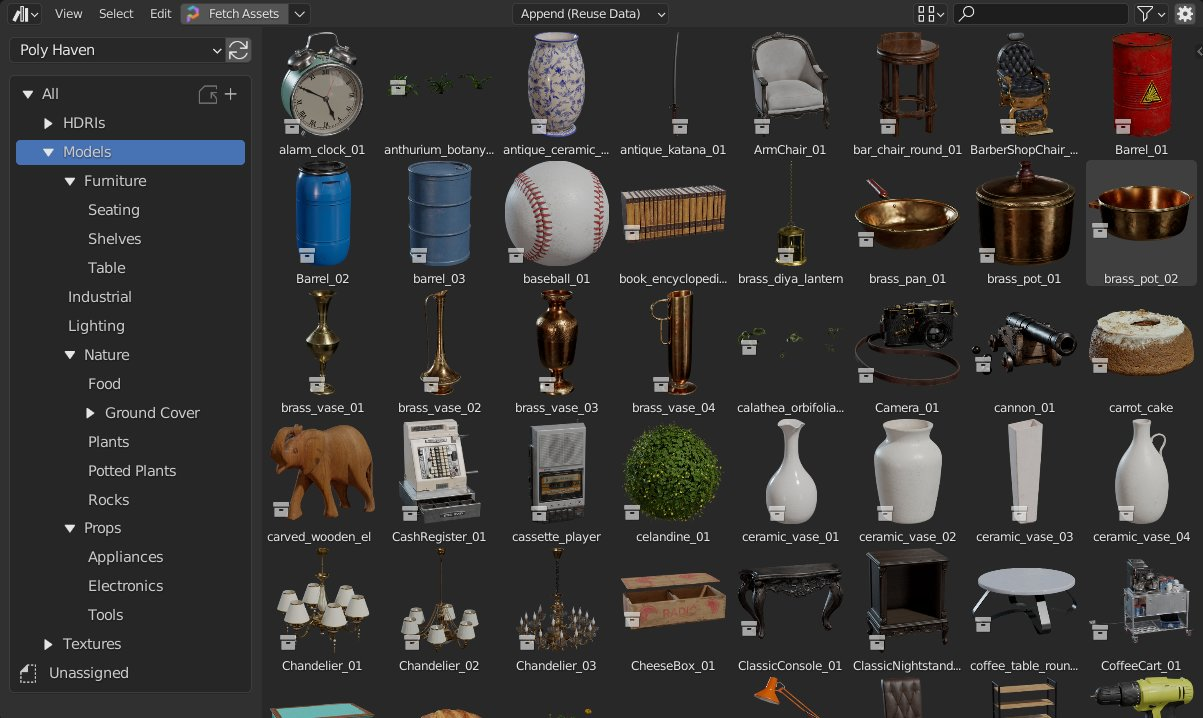Collapse the All catalog tree

[x=27, y=94]
